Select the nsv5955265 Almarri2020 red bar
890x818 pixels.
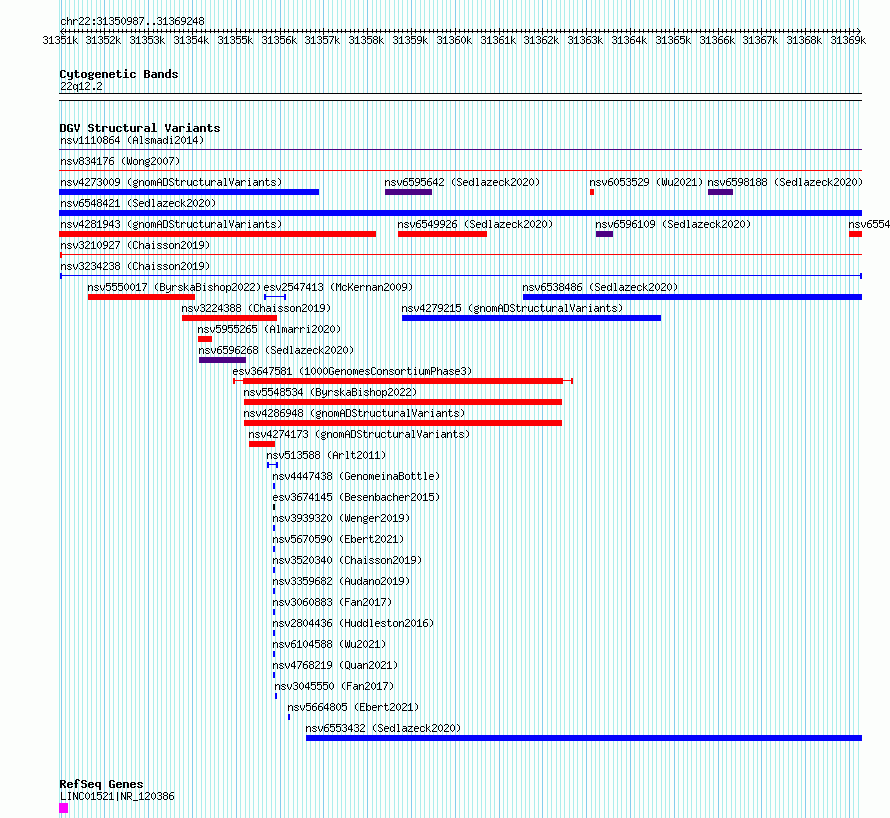[x=205, y=339]
